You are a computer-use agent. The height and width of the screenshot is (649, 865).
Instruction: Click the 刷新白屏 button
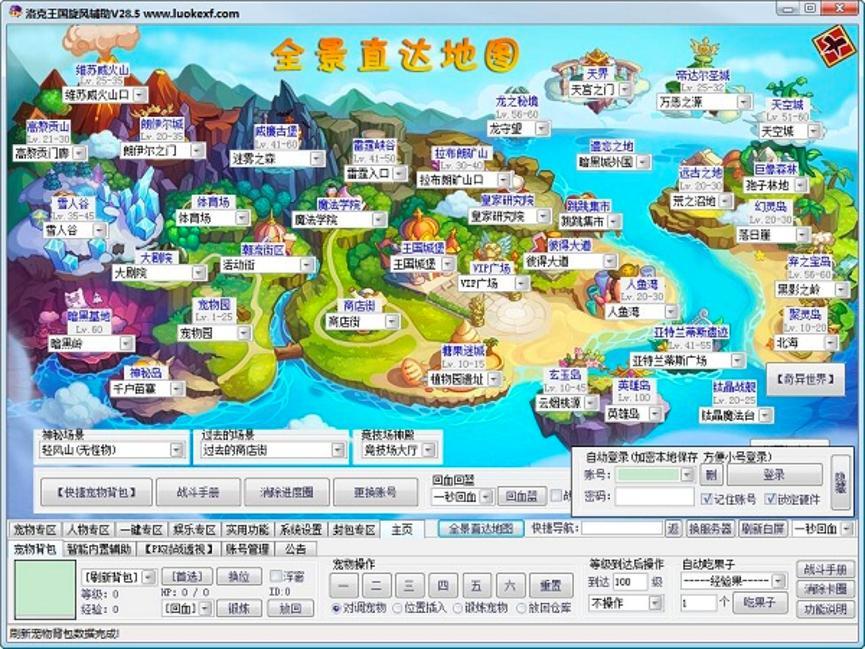[763, 529]
